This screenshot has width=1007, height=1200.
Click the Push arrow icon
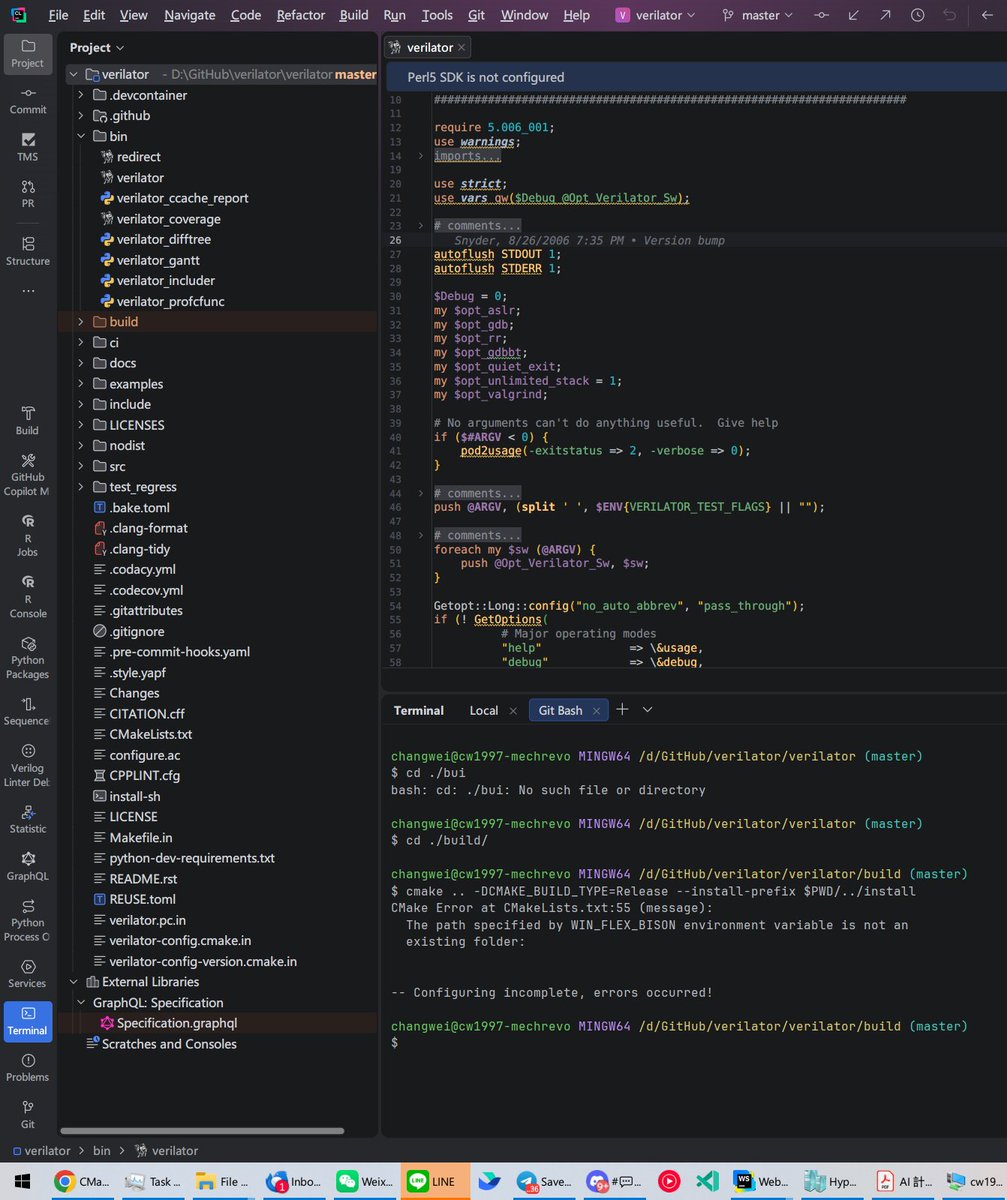pos(885,15)
